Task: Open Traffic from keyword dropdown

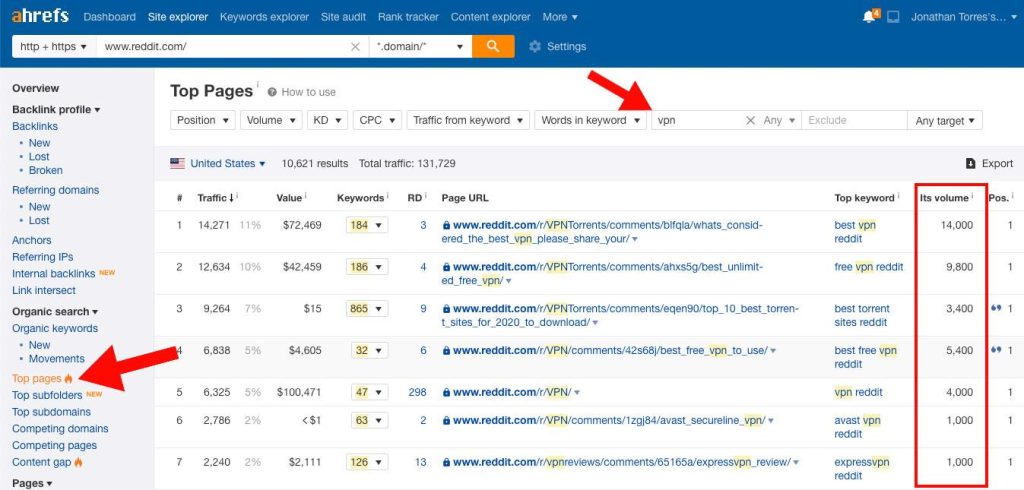Action: pos(468,120)
